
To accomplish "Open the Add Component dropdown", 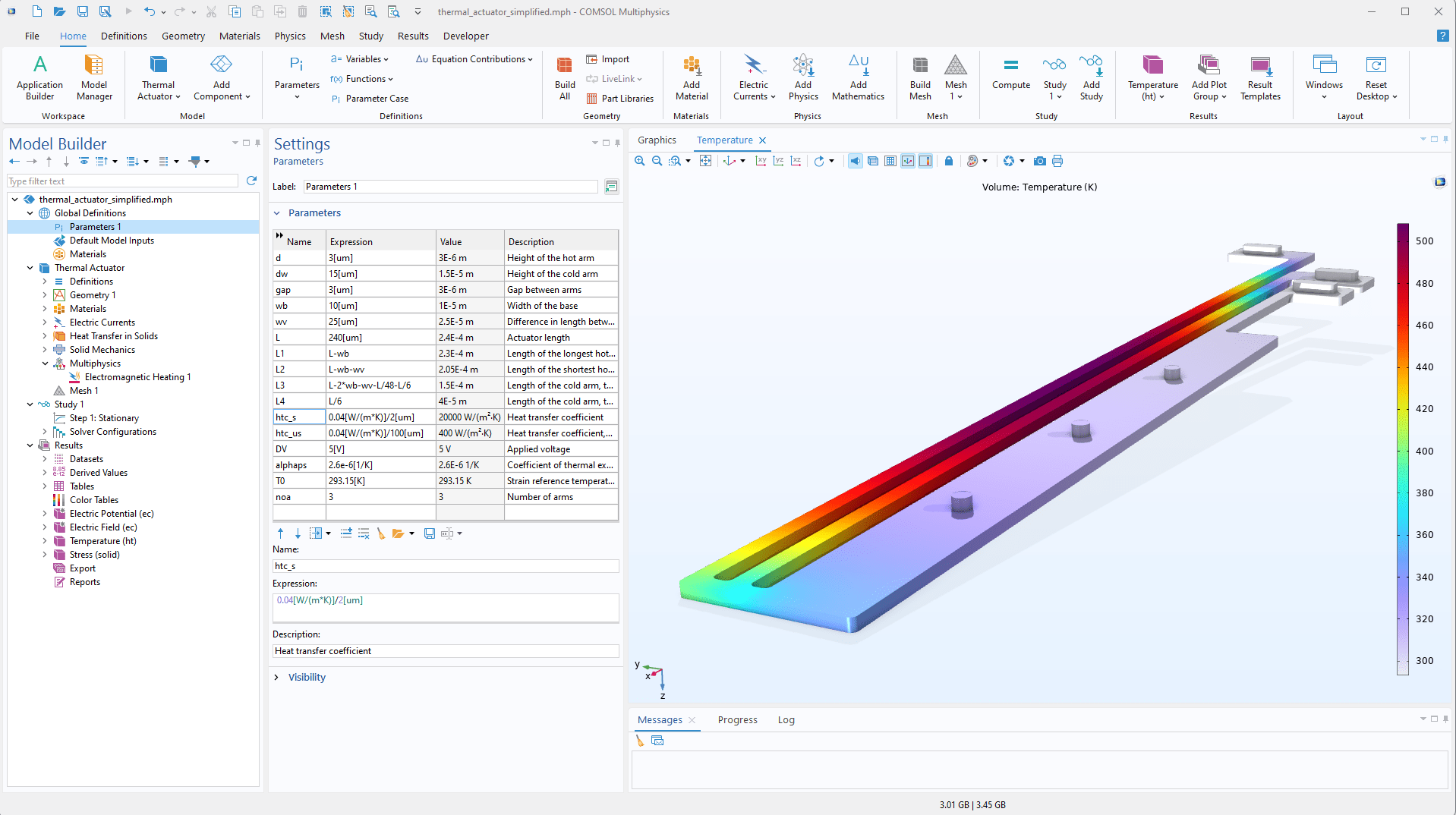I will pyautogui.click(x=221, y=77).
